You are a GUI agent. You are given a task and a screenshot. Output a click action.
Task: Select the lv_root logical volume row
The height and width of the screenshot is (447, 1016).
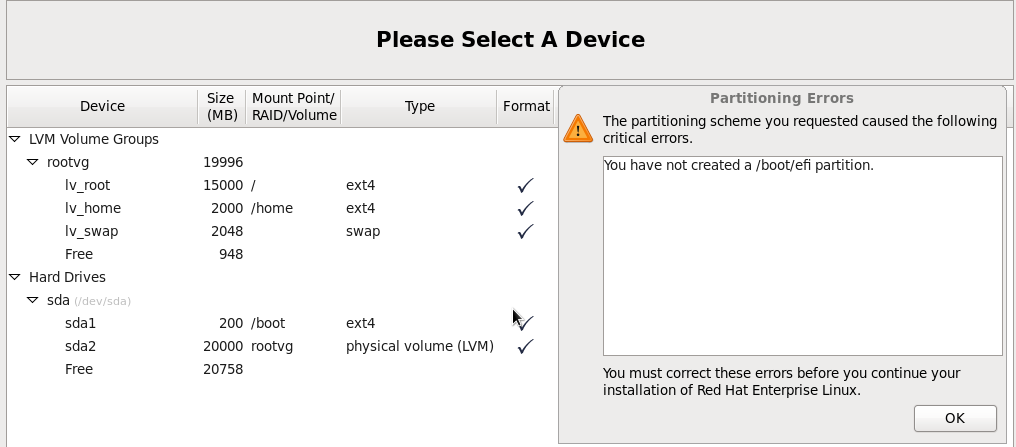click(x=281, y=185)
